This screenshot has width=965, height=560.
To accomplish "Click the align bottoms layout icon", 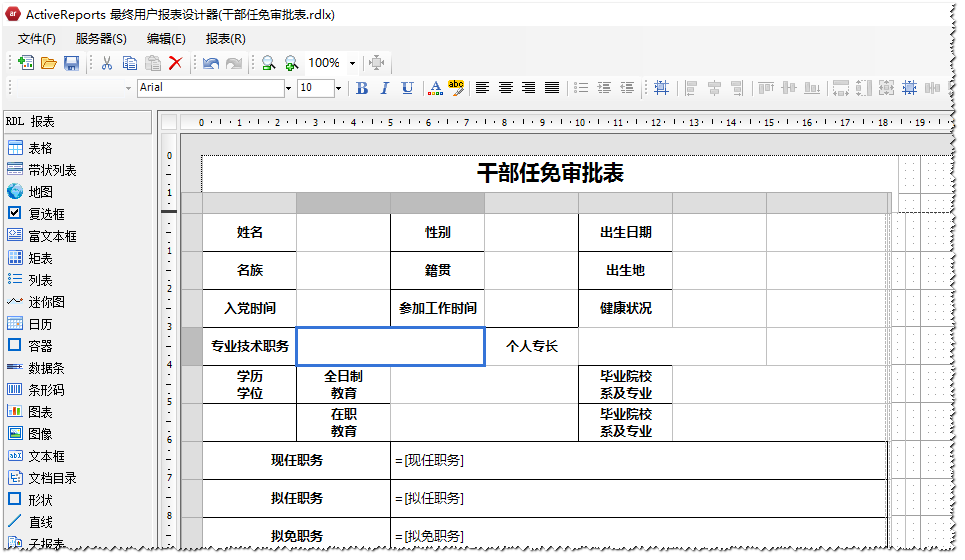I will click(812, 89).
